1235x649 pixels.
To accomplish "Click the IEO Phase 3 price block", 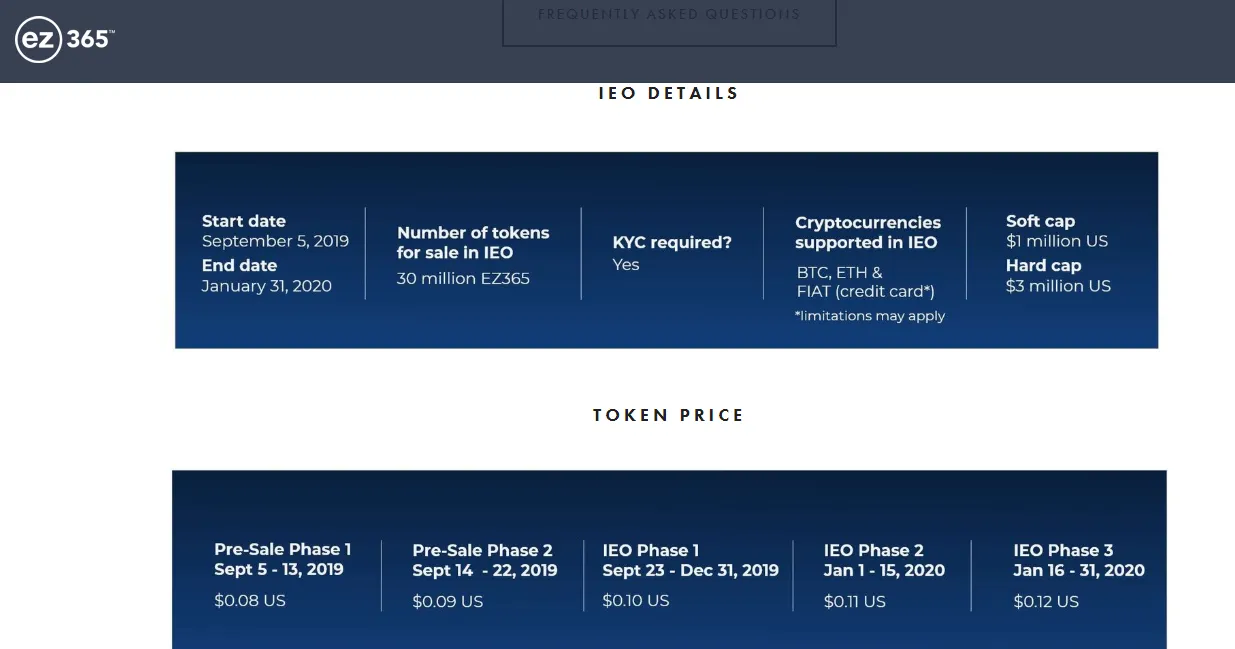I will (1079, 576).
